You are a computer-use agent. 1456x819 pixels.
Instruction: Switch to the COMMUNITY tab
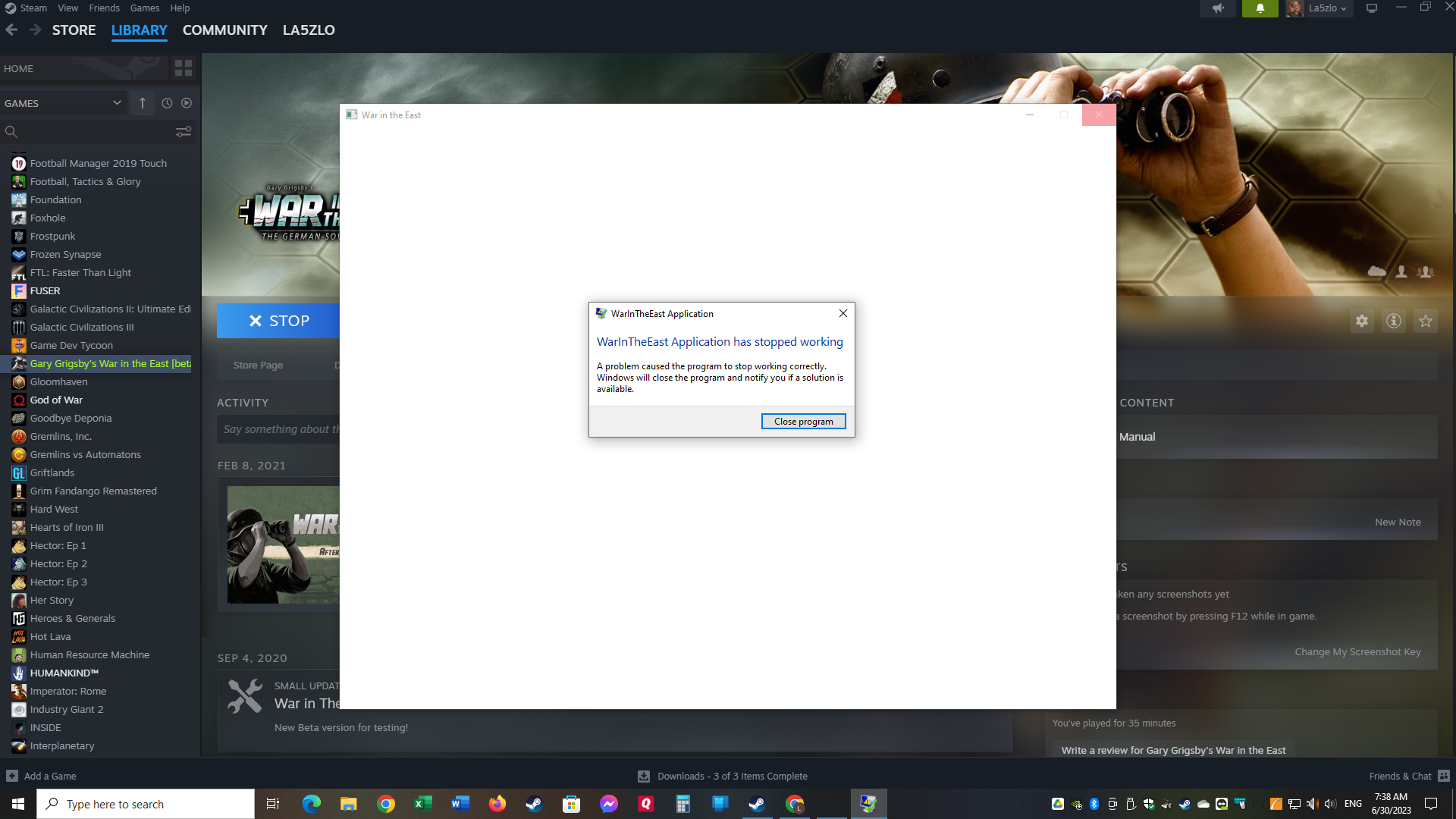coord(224,30)
